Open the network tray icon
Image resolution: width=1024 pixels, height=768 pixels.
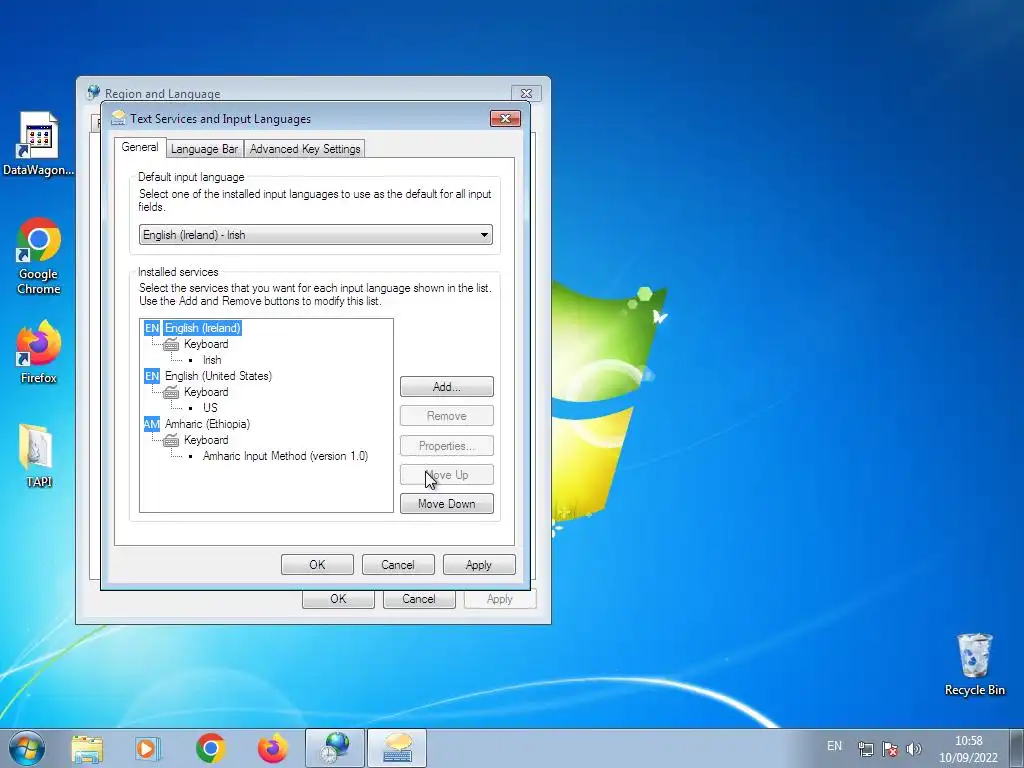point(865,749)
